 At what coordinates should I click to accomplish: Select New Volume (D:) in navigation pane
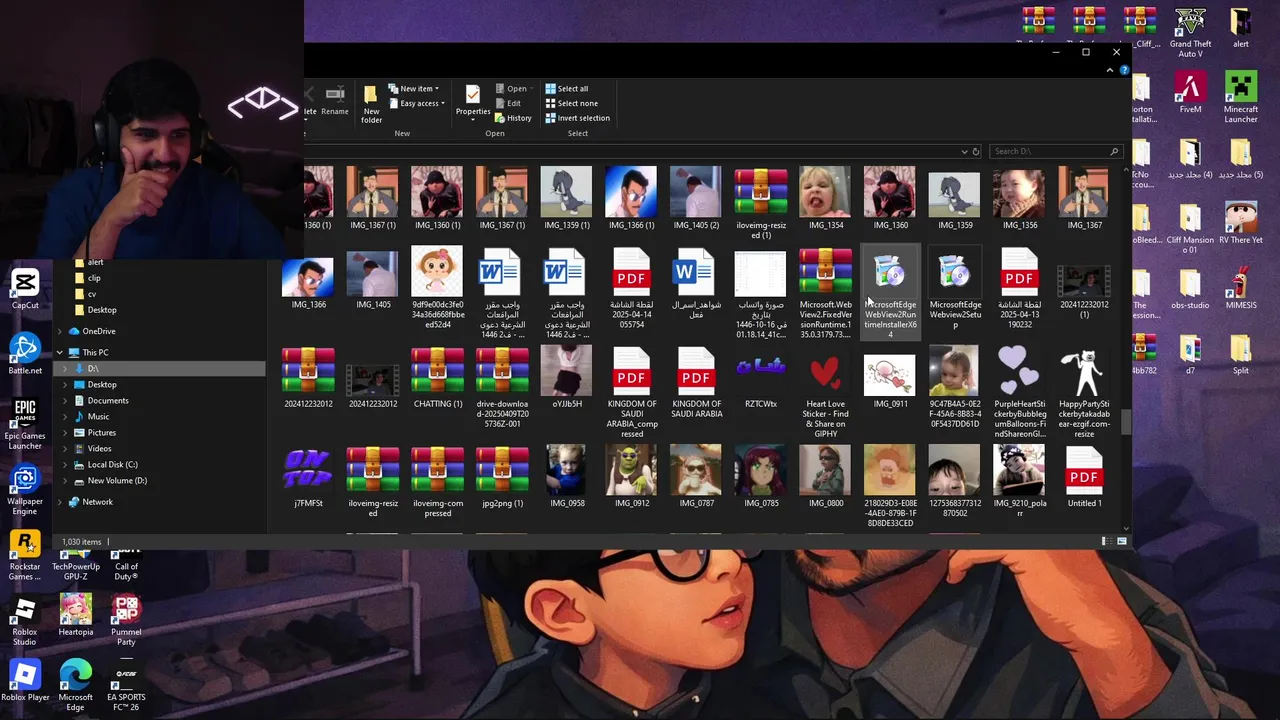(117, 480)
